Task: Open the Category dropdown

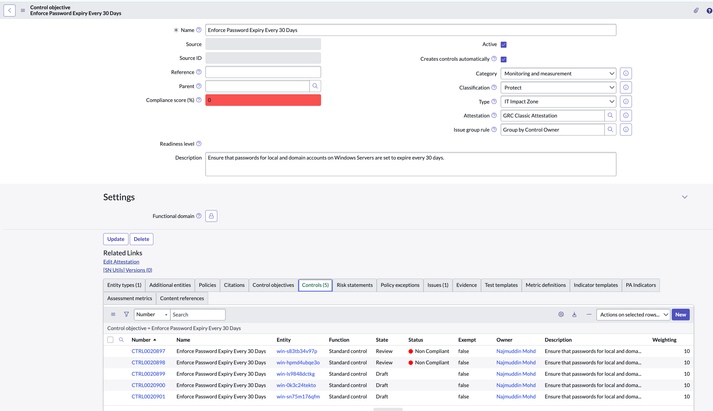Action: (558, 73)
